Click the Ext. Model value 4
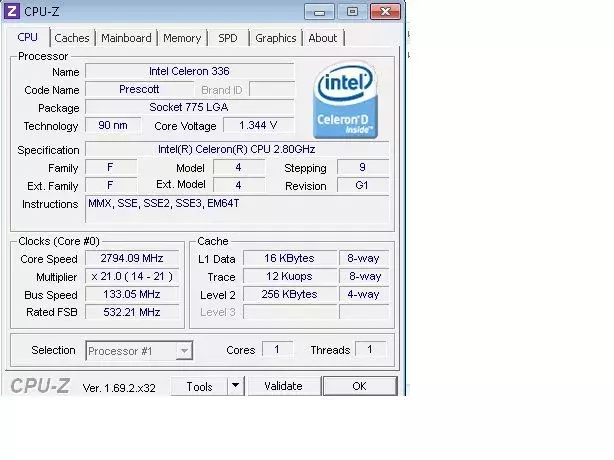Screen dimensions: 614x460 [x=239, y=185]
